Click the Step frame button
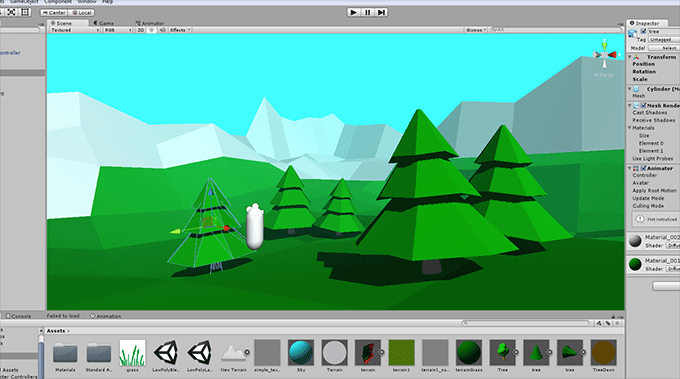Image resolution: width=680 pixels, height=379 pixels. click(381, 12)
